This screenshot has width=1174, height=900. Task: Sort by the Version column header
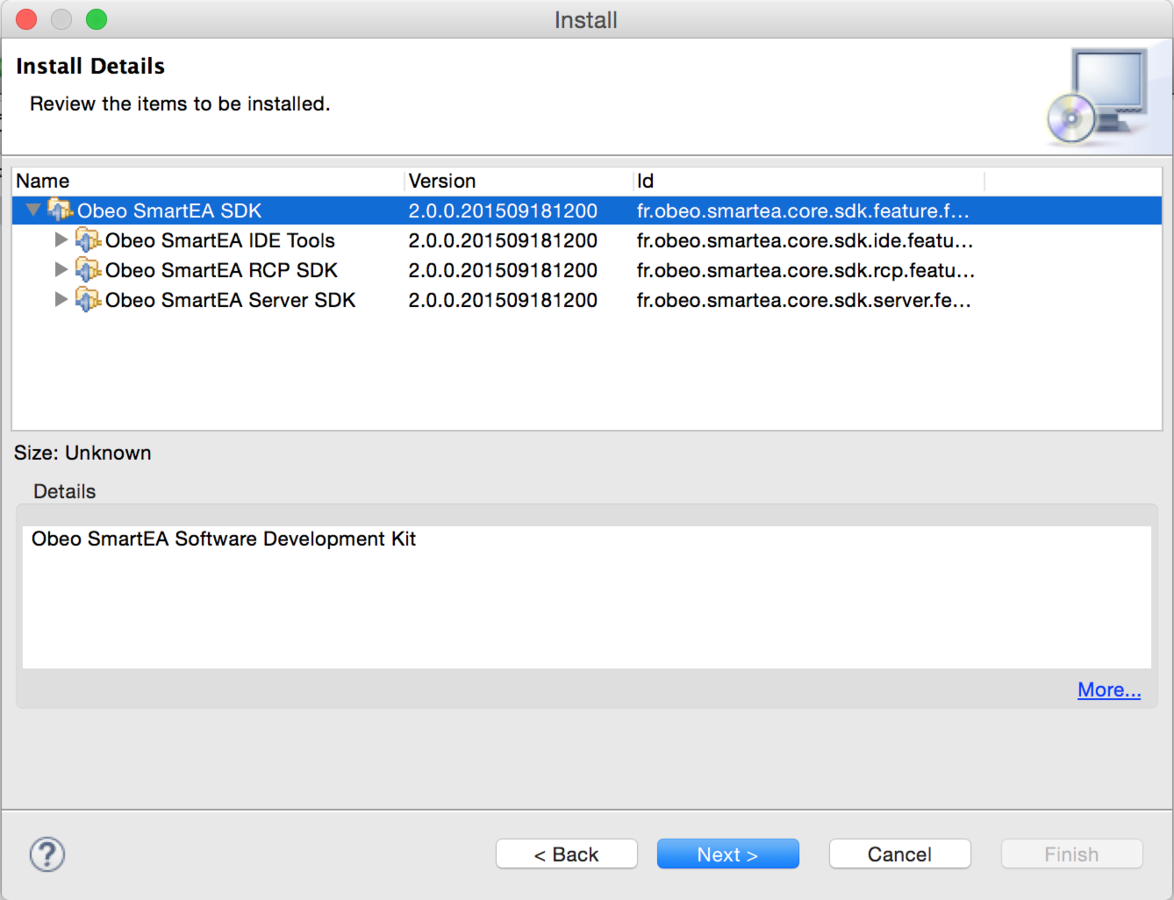tap(518, 180)
